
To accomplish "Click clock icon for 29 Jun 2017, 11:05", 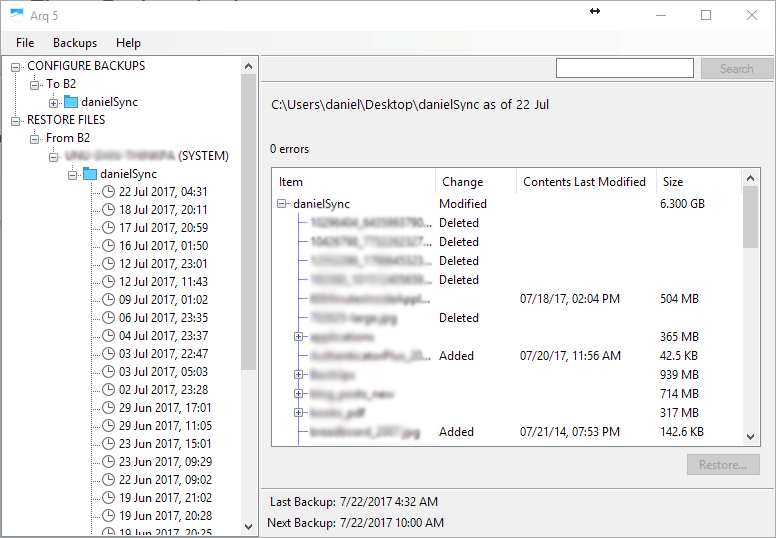I will pyautogui.click(x=108, y=426).
